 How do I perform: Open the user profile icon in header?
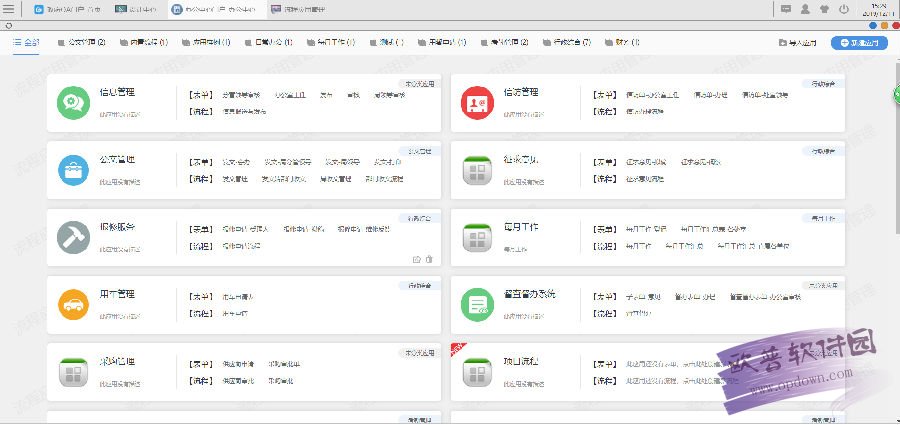coord(805,9)
